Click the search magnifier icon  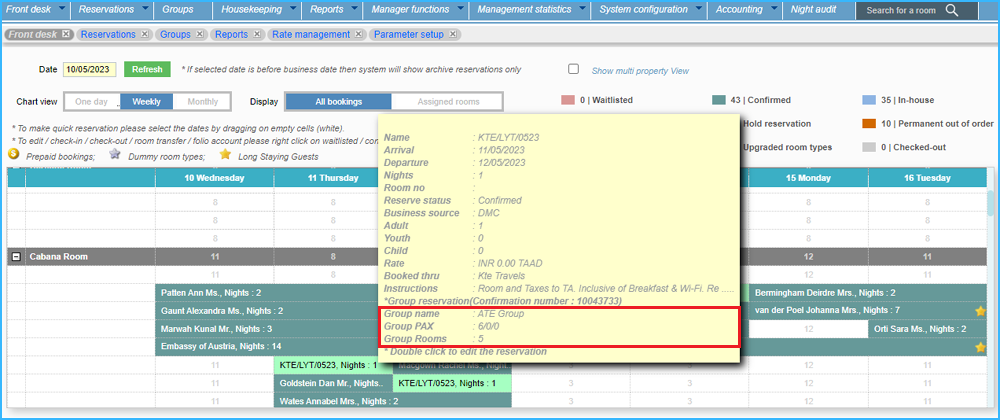click(x=952, y=11)
